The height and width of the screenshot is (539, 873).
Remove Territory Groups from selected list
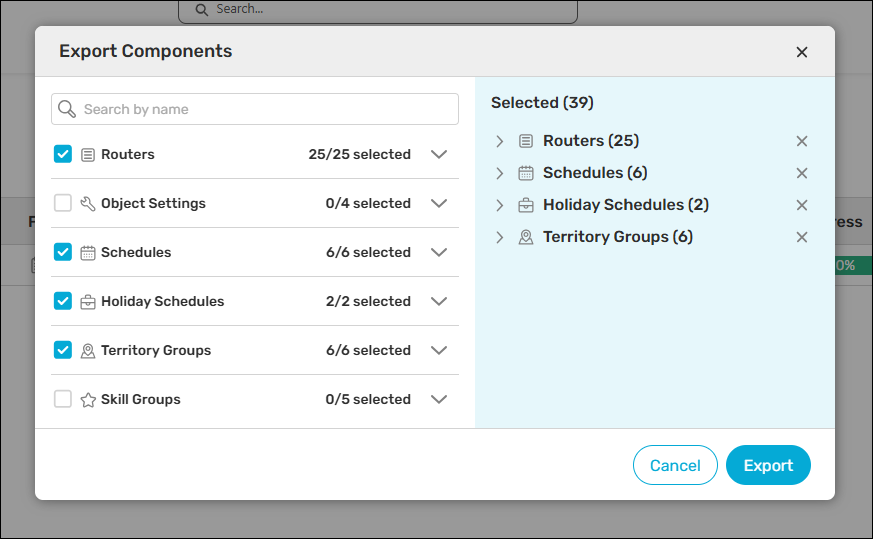(x=801, y=237)
